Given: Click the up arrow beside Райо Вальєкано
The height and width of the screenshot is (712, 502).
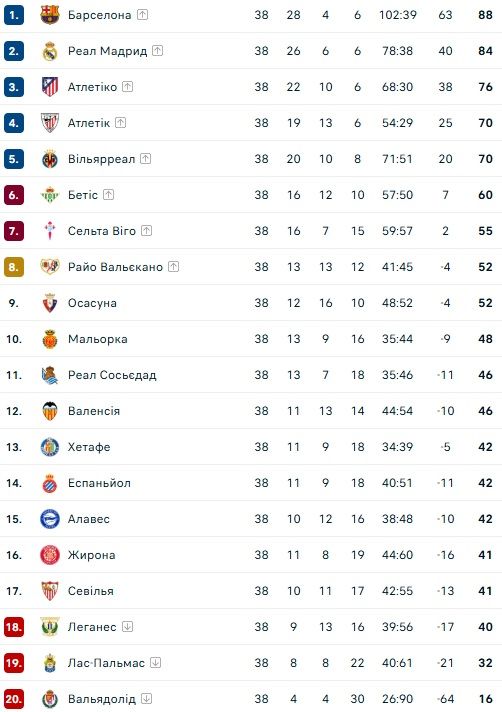Looking at the screenshot, I should click(x=173, y=267).
